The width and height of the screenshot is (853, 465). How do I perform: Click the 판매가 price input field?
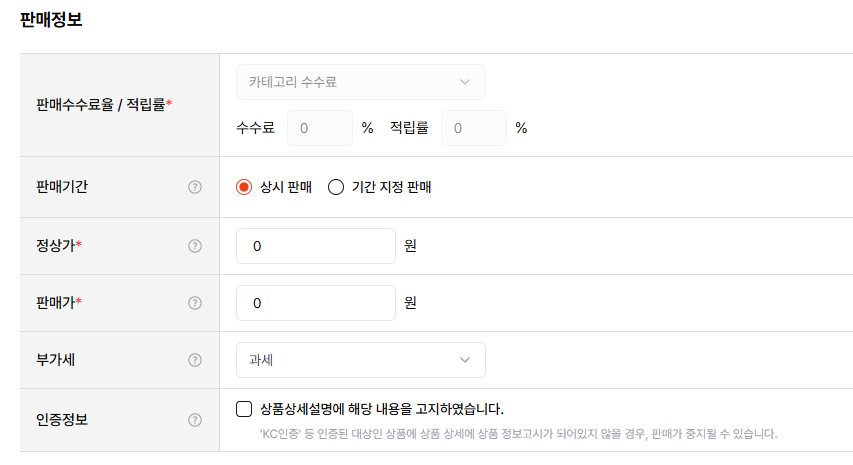click(x=316, y=303)
